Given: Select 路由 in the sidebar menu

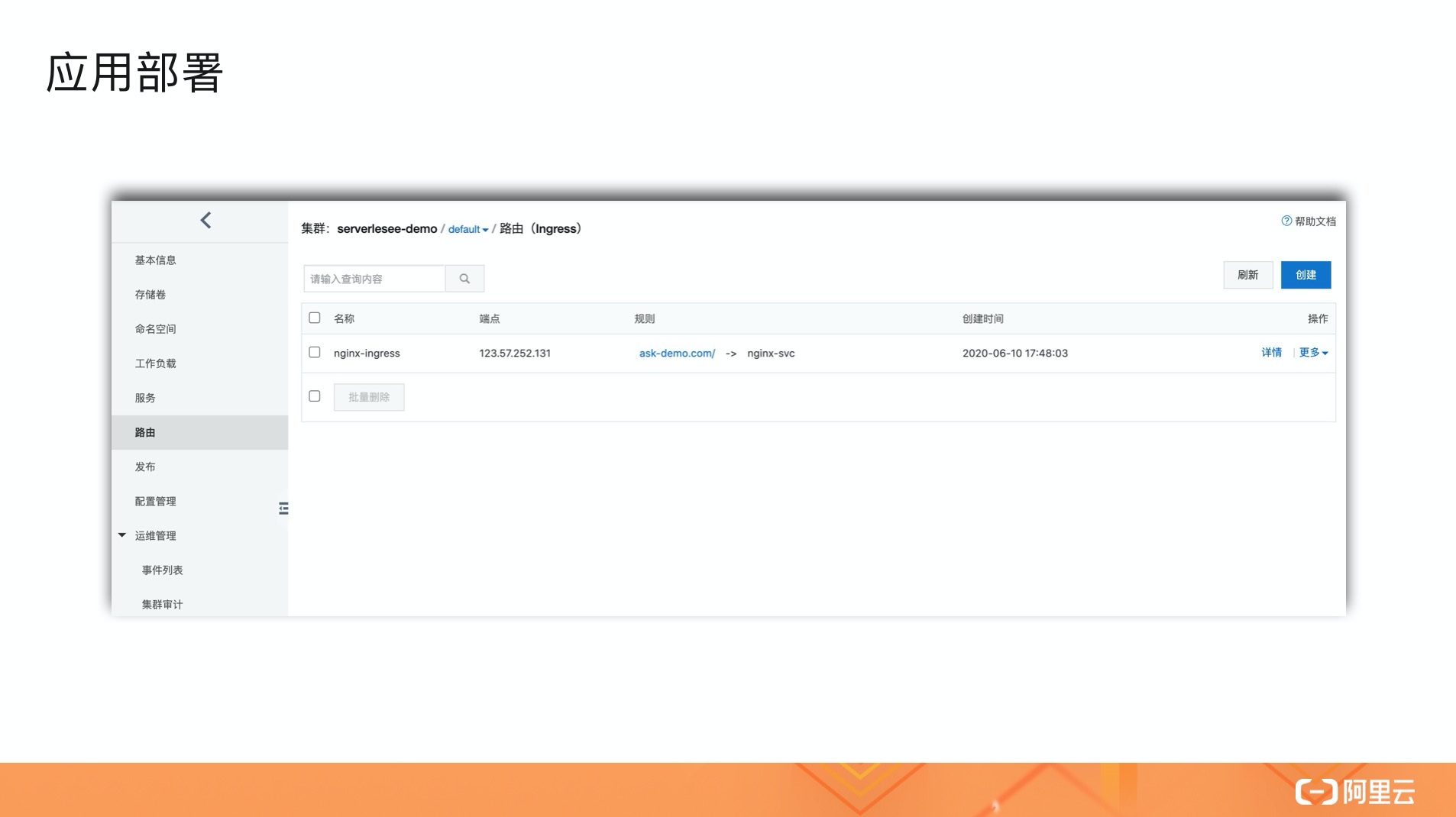Looking at the screenshot, I should coord(145,433).
